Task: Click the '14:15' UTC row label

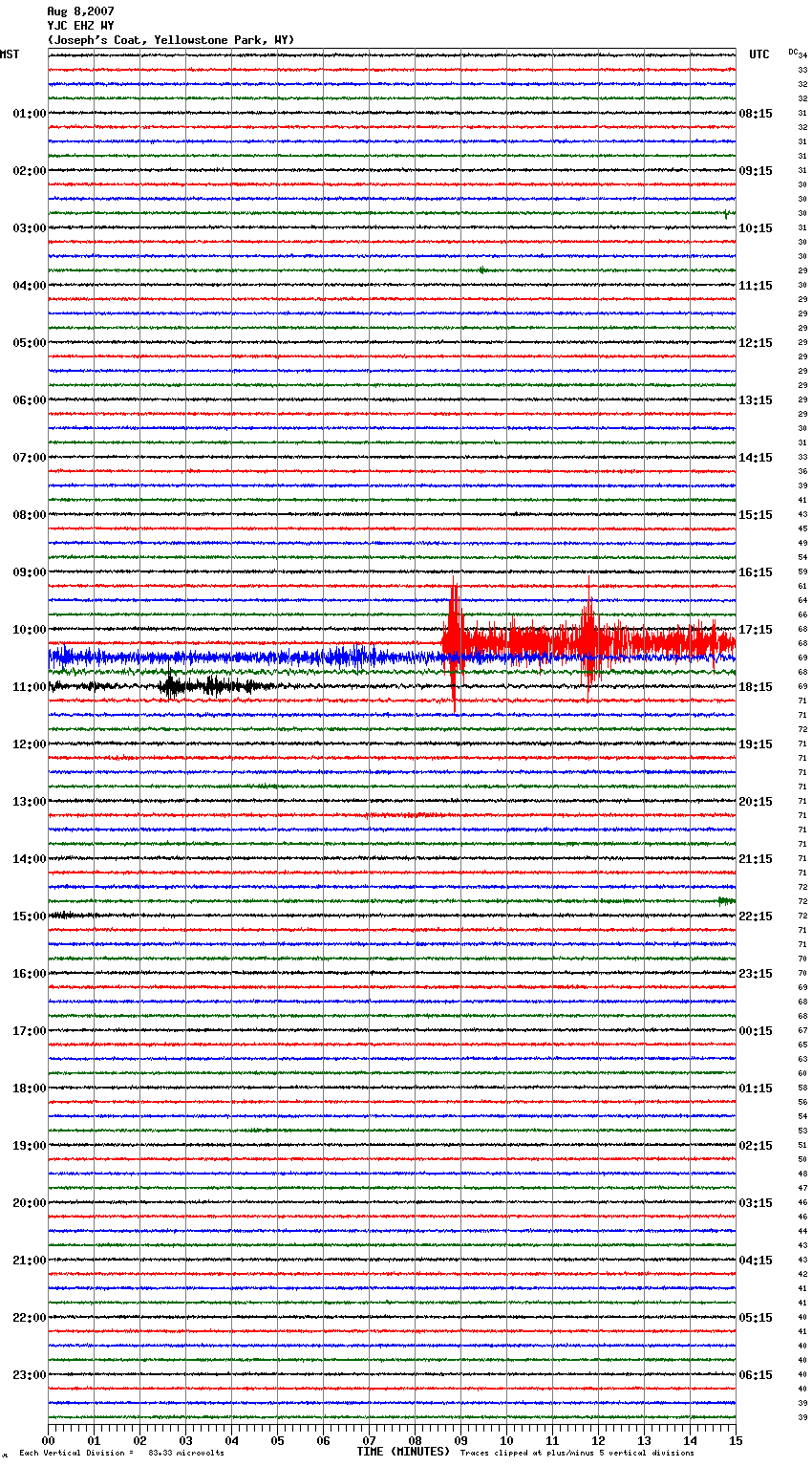Action: click(x=756, y=458)
